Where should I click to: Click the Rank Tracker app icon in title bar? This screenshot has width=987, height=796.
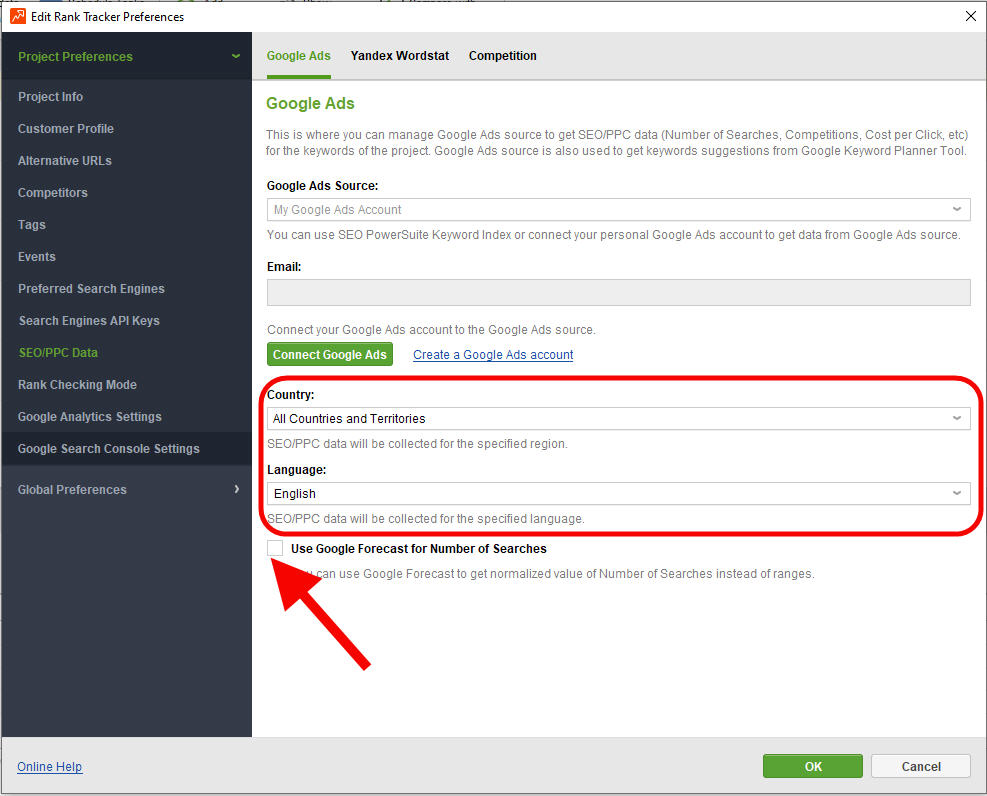pyautogui.click(x=18, y=16)
